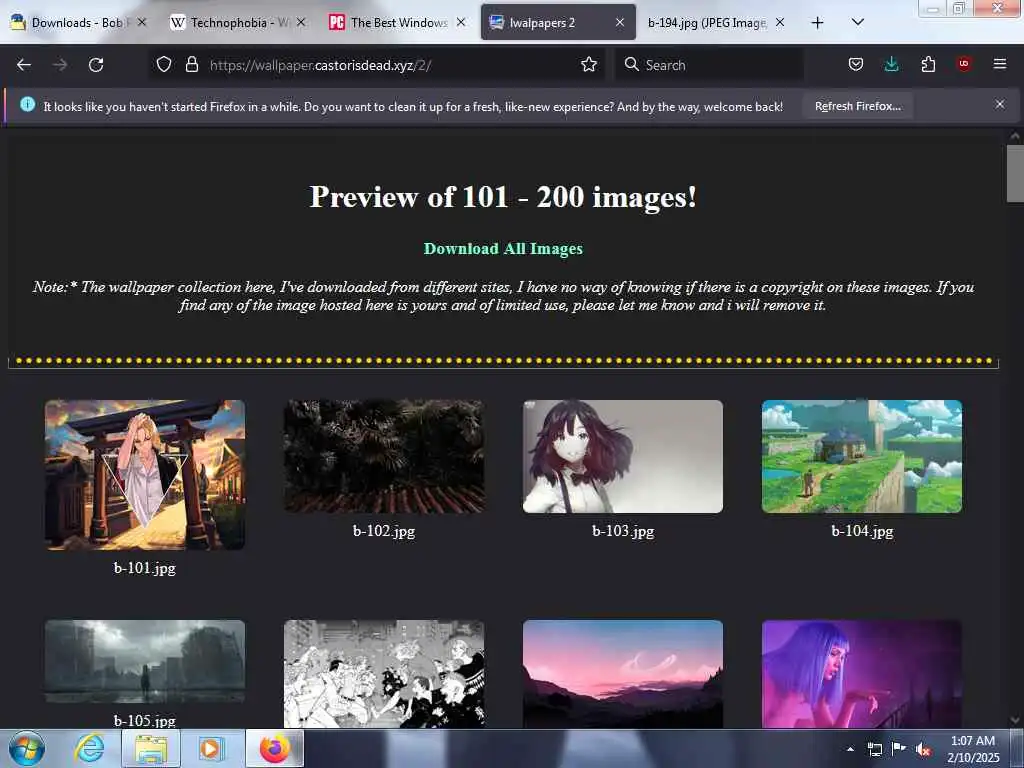Click the taskbar clock showing 1:07 AM
The height and width of the screenshot is (768, 1024).
coord(973,749)
